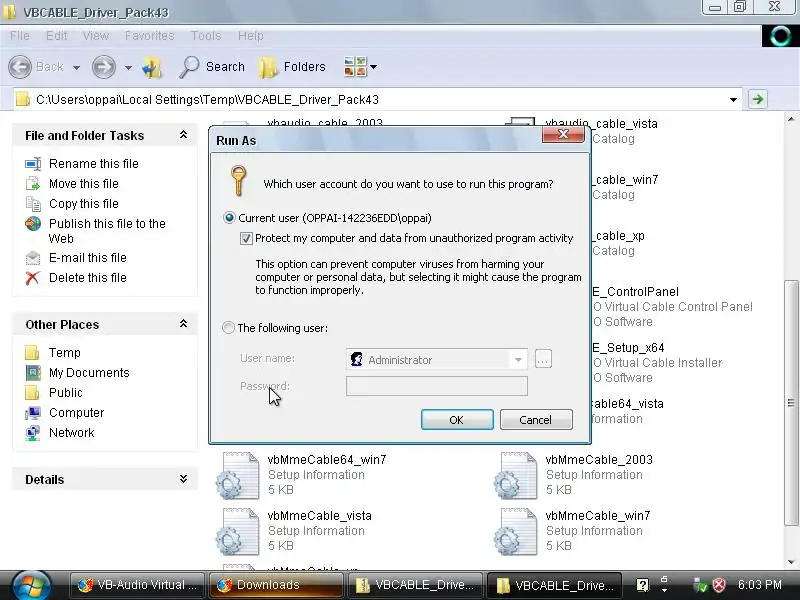The height and width of the screenshot is (600, 800).
Task: Click the green Go arrow button
Action: point(758,99)
